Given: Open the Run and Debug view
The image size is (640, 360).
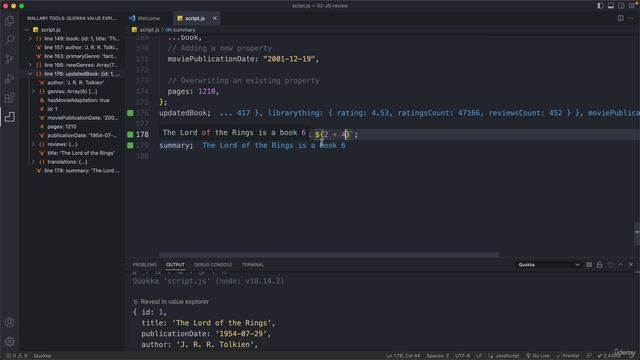Looking at the screenshot, I should click(9, 78).
